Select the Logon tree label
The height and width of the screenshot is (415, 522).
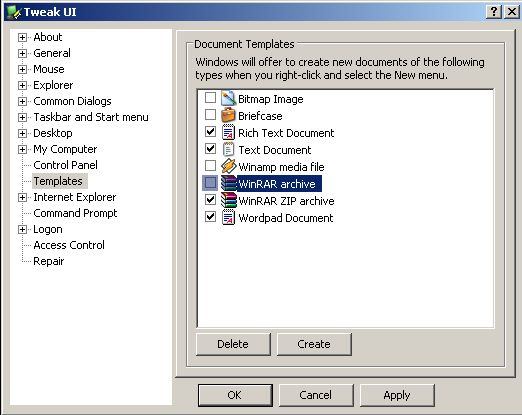click(x=48, y=229)
